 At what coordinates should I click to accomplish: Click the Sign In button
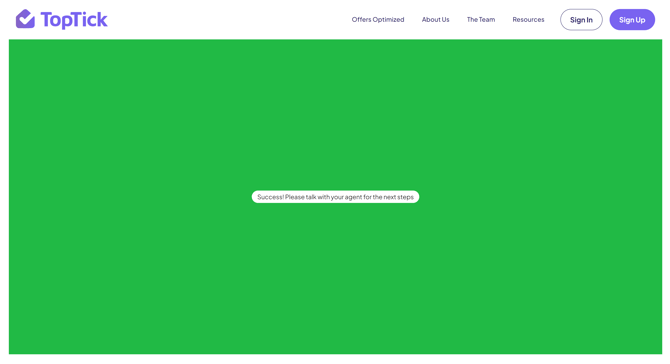[581, 20]
